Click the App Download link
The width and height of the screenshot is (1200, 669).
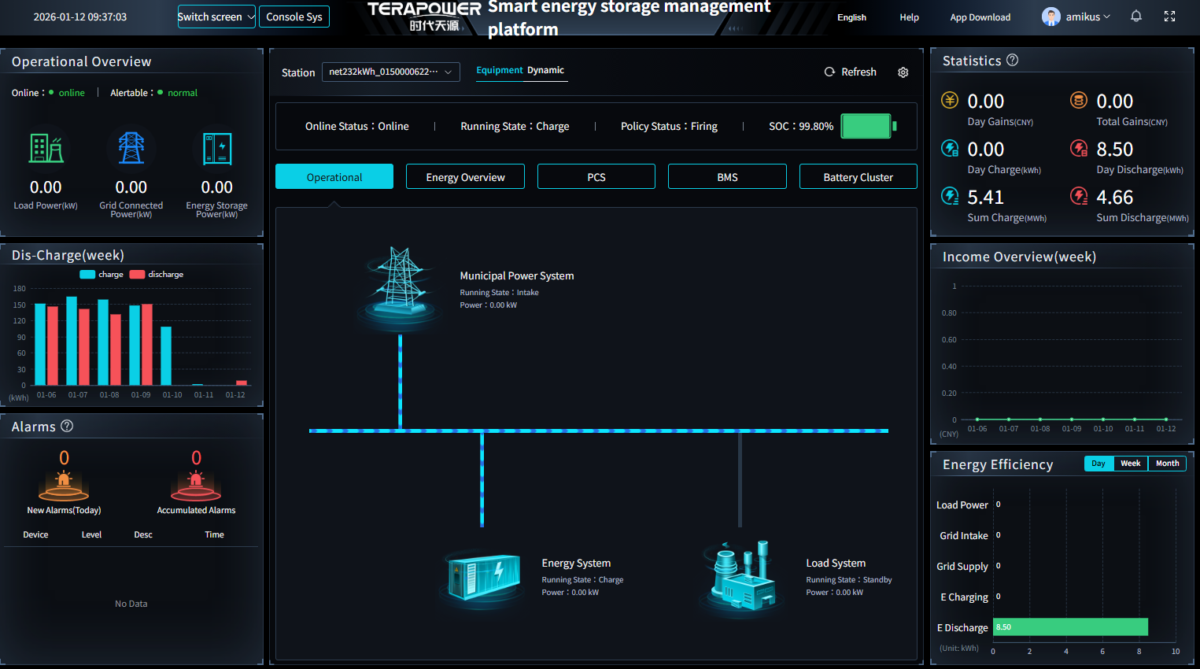[980, 17]
